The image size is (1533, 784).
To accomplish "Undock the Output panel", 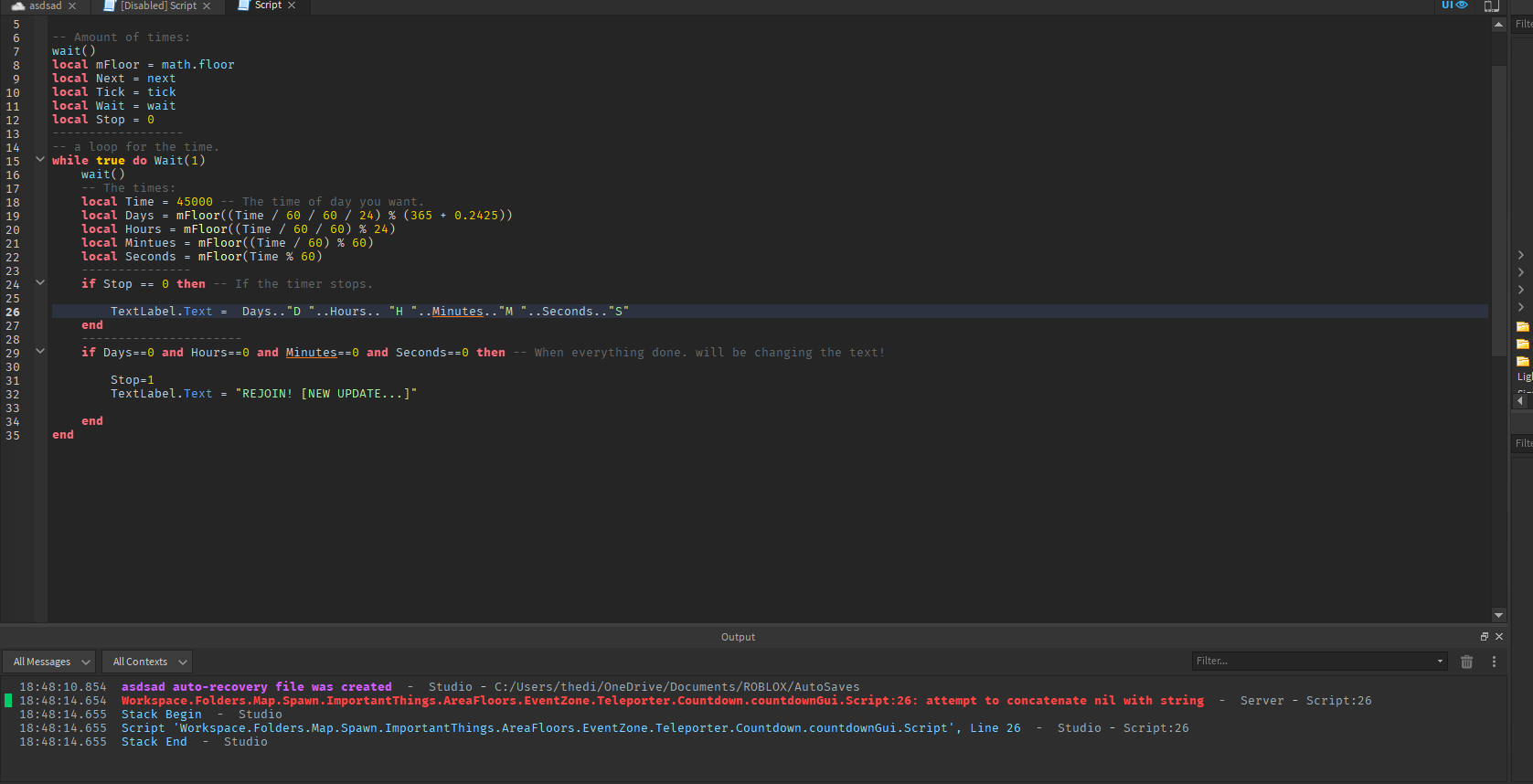I will [x=1485, y=637].
